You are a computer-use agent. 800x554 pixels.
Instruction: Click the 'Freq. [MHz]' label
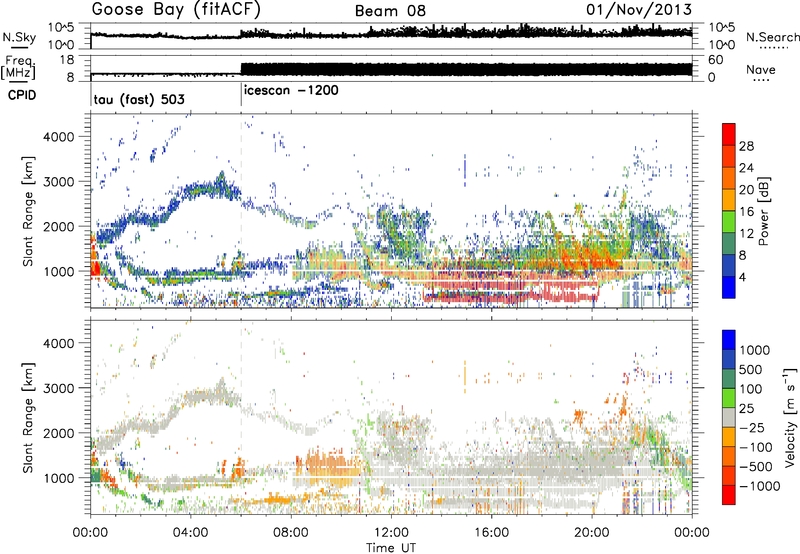click(19, 68)
